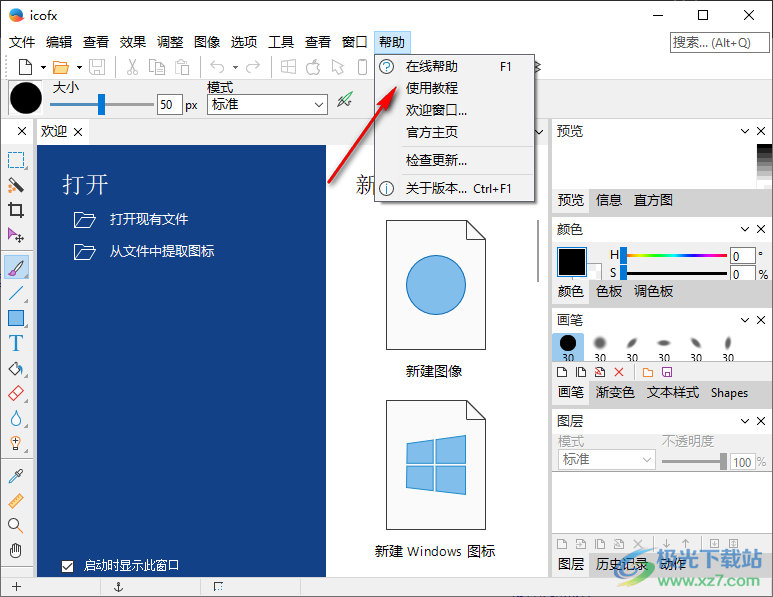Choose 在线帮助 from the help menu
The image size is (773, 597).
[x=455, y=66]
